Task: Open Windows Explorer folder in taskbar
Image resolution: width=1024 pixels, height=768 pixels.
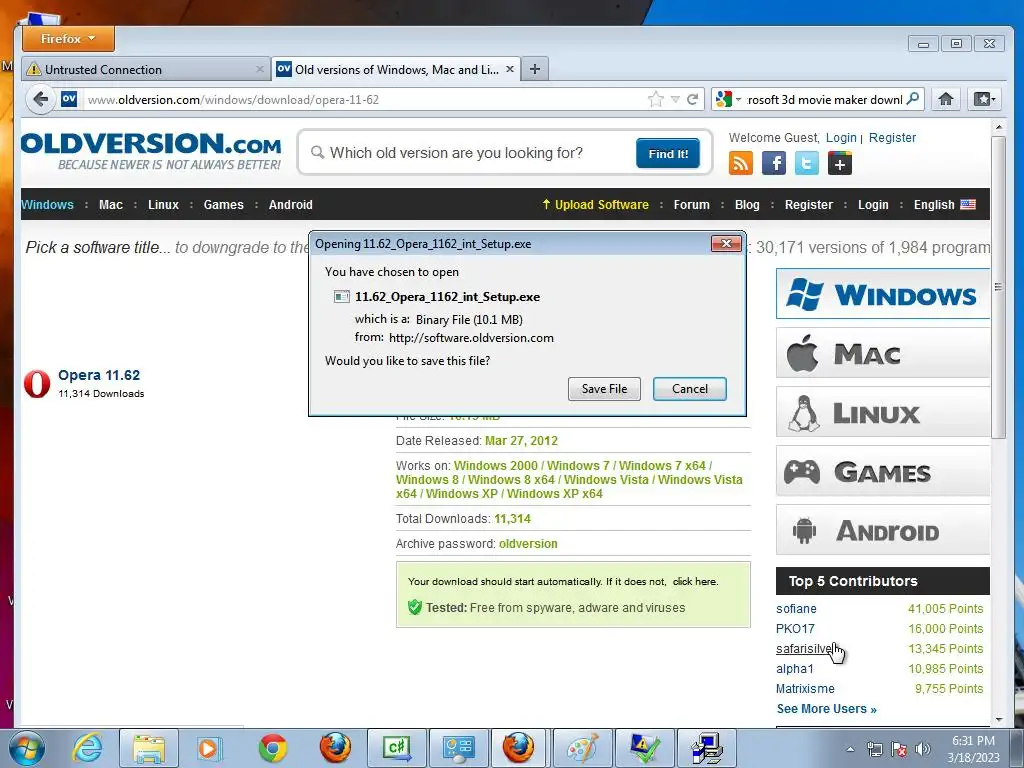Action: (148, 748)
